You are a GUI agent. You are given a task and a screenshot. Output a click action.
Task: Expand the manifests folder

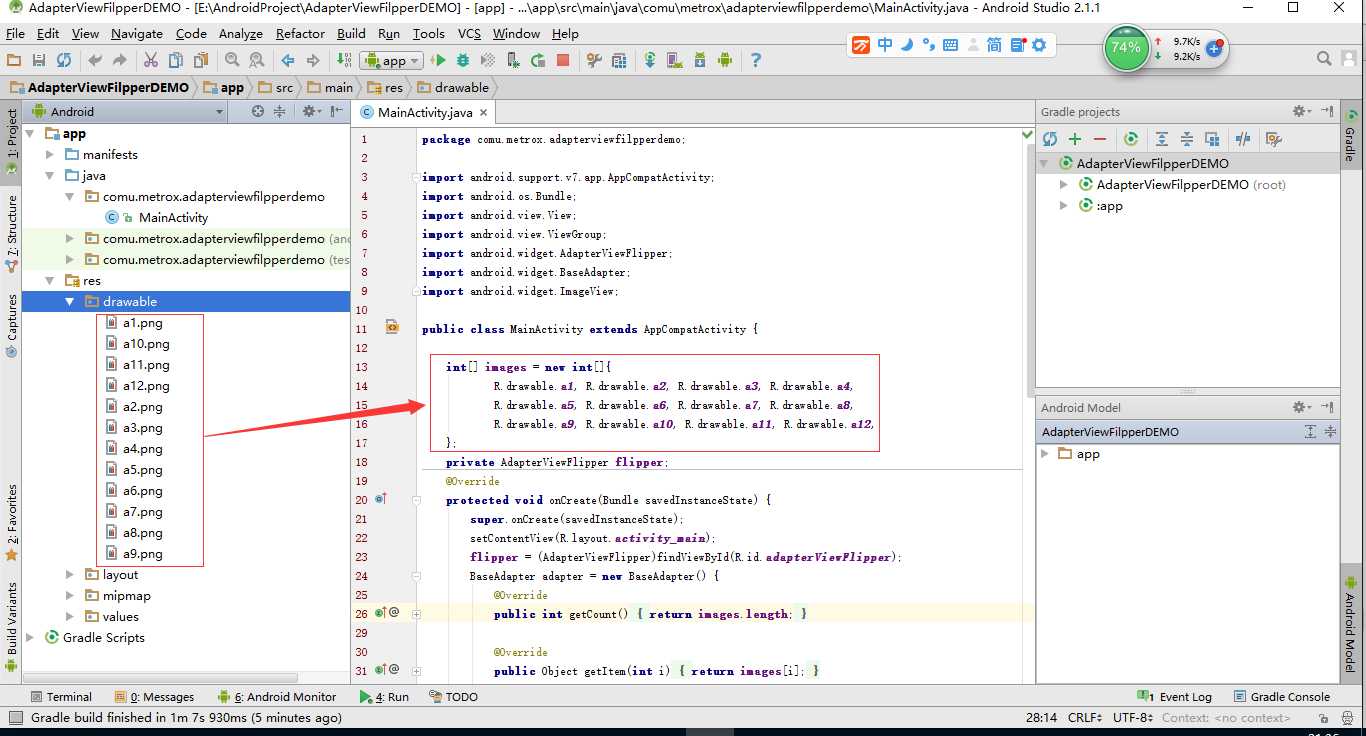(x=51, y=154)
